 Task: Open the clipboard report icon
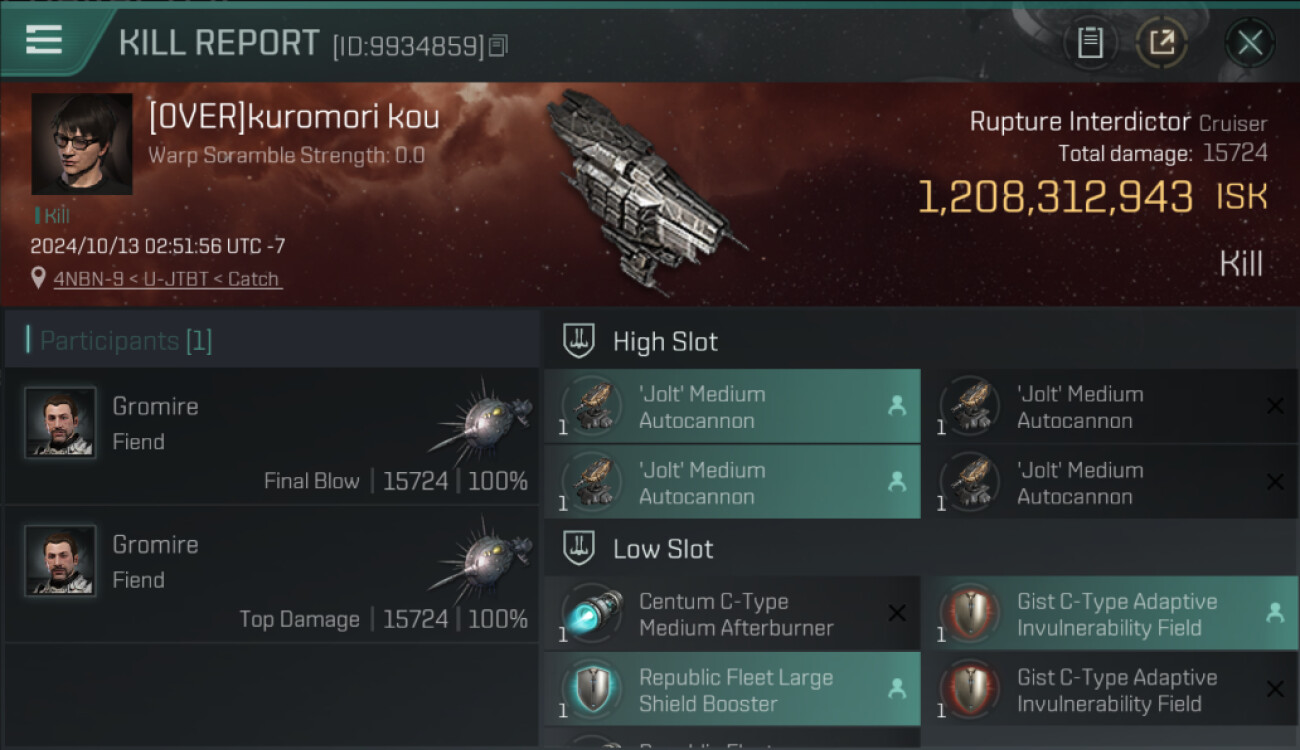click(x=1090, y=43)
